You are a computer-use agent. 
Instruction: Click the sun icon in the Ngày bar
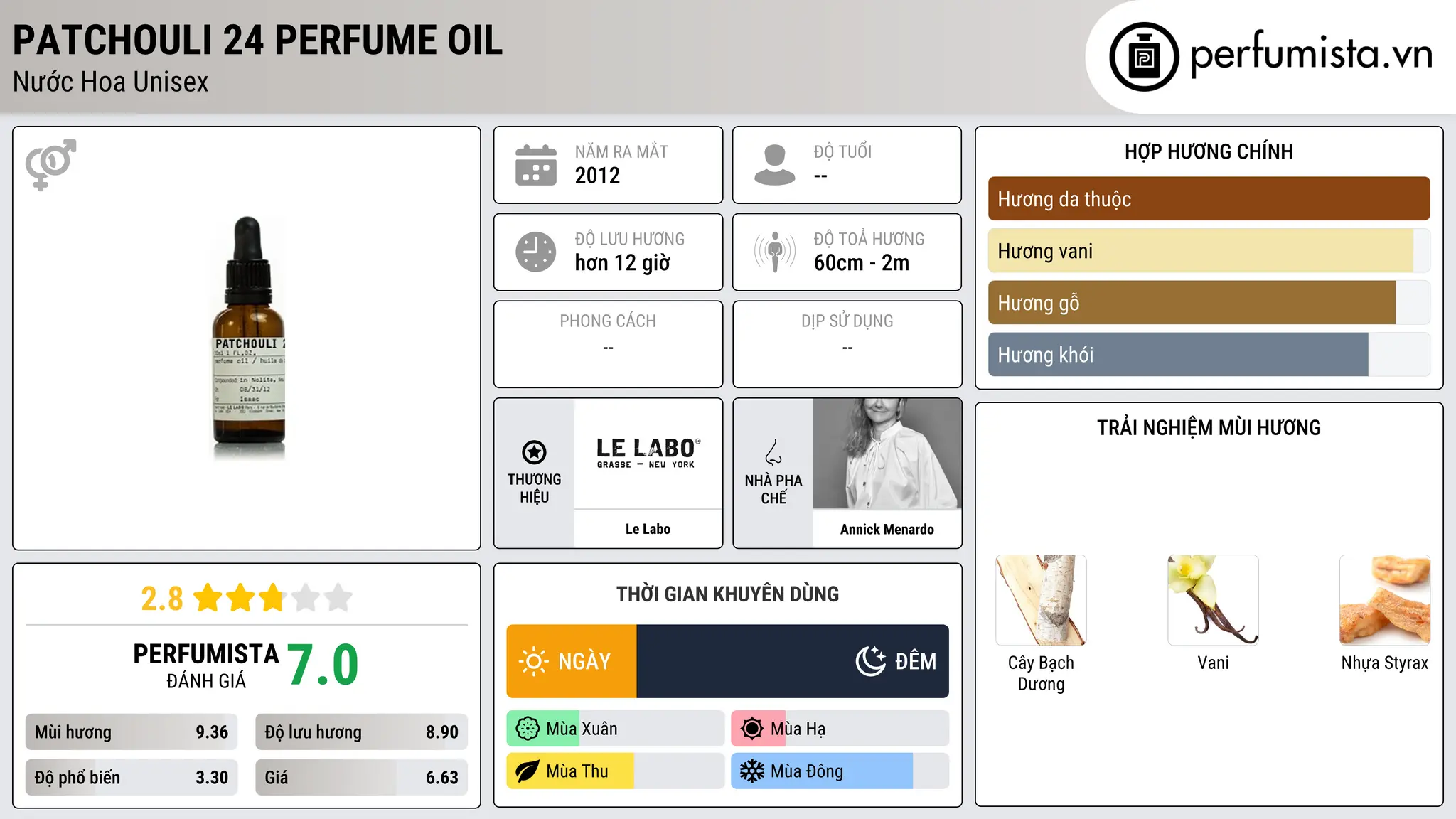(534, 661)
